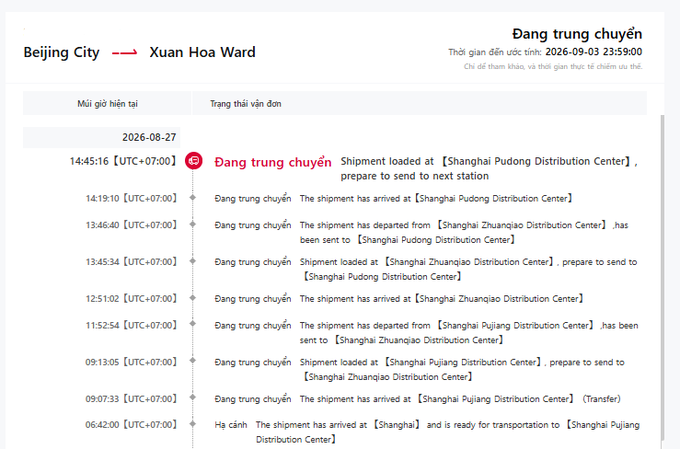The height and width of the screenshot is (449, 680).
Task: Select the timeline marker for 11:52:54
Action: 193,324
